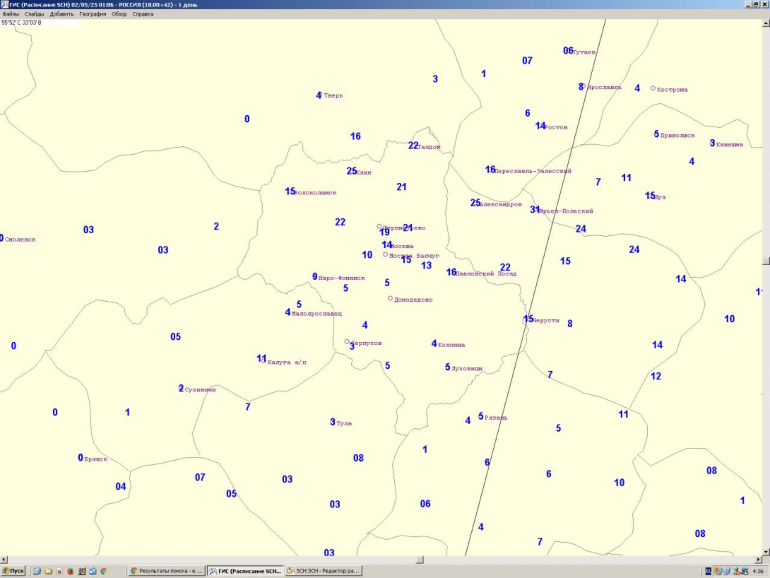This screenshot has height=578, width=770.
Task: Select the Домодедово station circle on map
Action: [390, 298]
